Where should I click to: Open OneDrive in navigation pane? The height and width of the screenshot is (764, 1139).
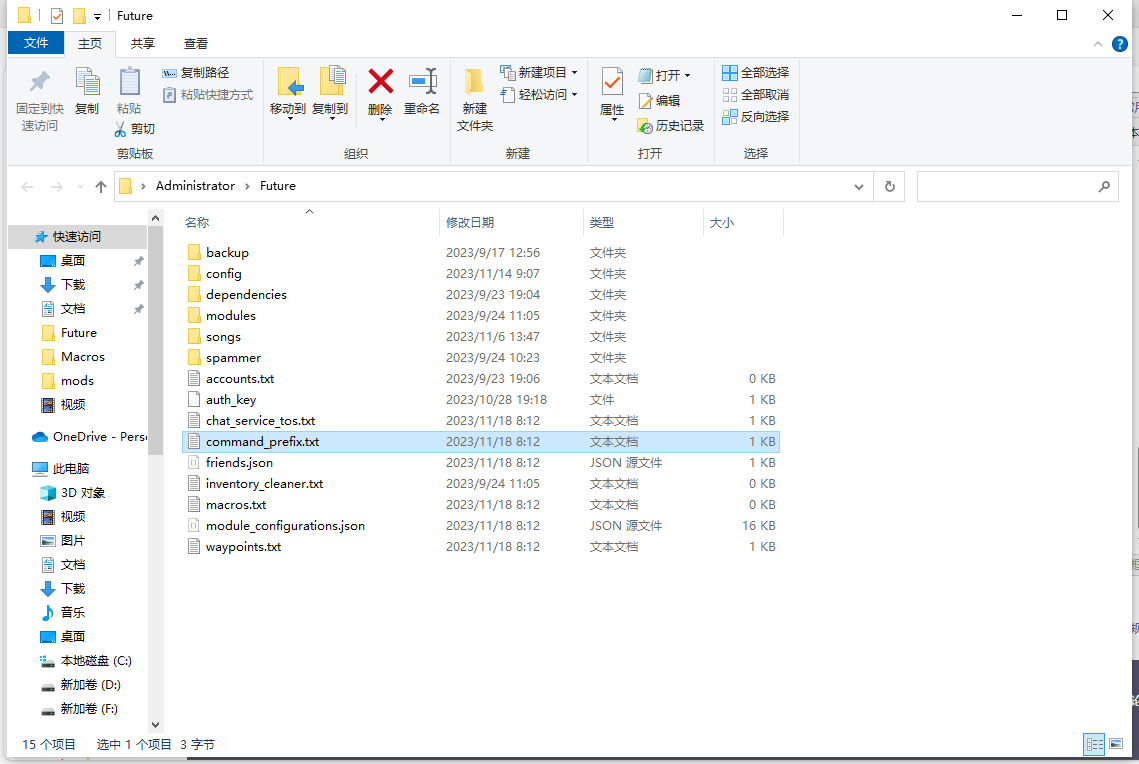click(x=89, y=436)
